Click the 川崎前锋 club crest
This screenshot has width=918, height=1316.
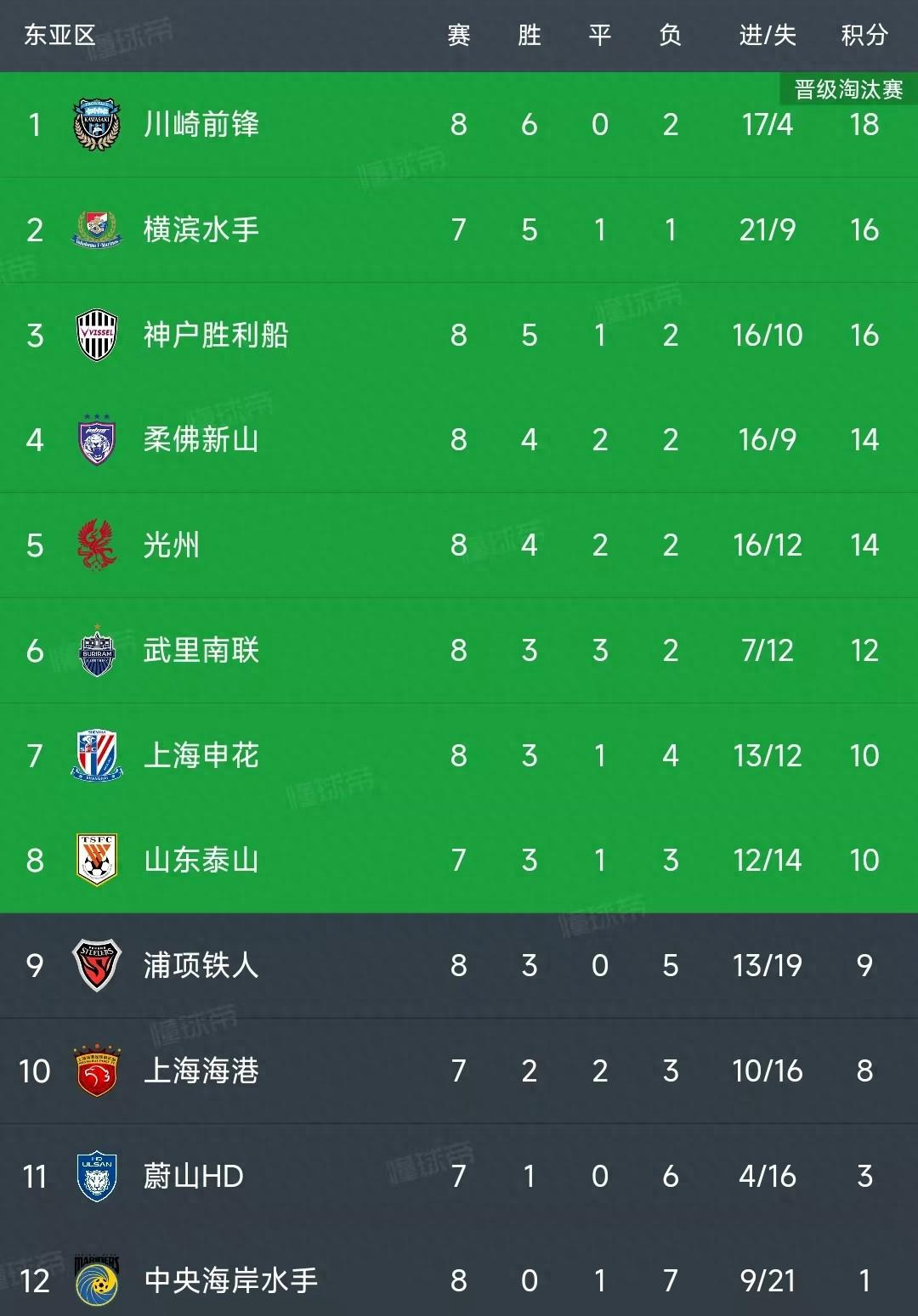(x=96, y=124)
